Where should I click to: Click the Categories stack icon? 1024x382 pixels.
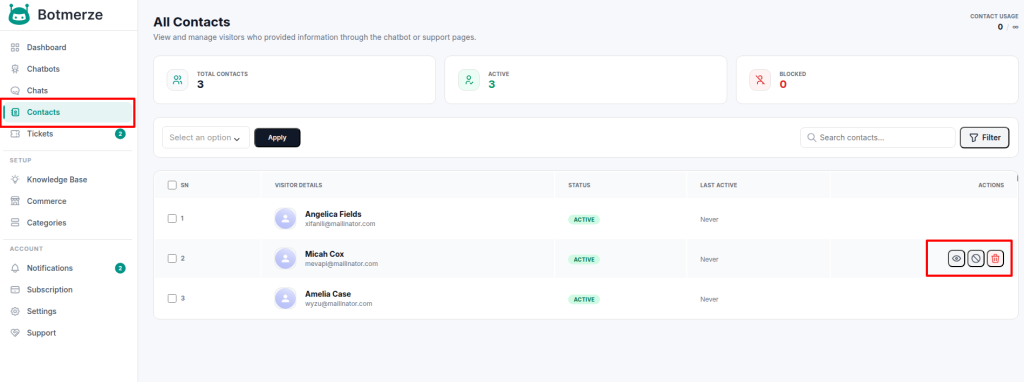pyautogui.click(x=16, y=223)
